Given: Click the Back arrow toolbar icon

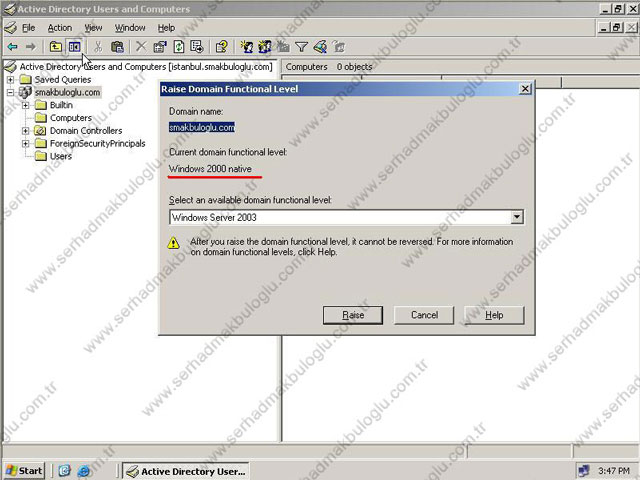Looking at the screenshot, I should tap(13, 47).
